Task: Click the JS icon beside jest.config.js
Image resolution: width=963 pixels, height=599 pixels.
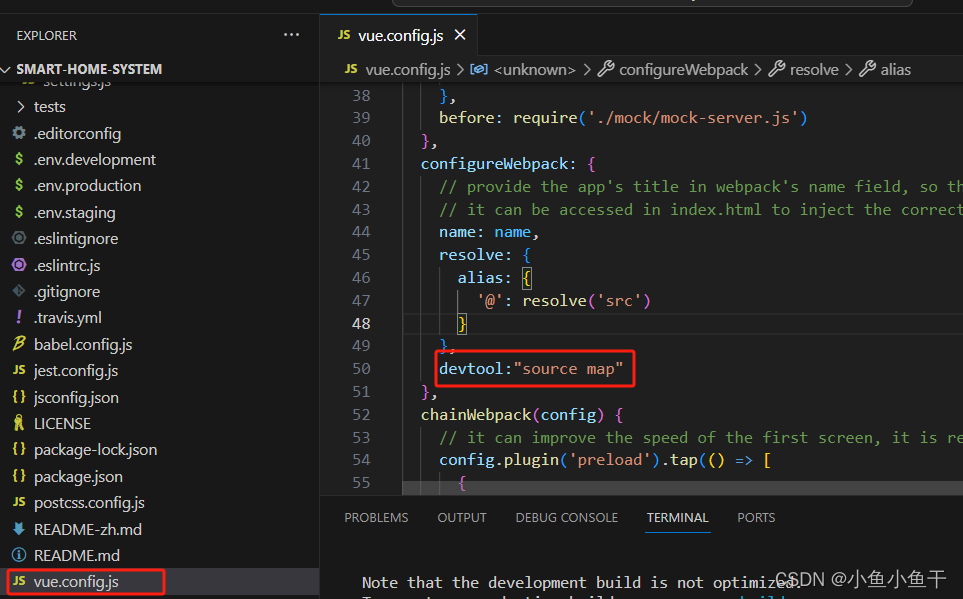Action: point(19,370)
